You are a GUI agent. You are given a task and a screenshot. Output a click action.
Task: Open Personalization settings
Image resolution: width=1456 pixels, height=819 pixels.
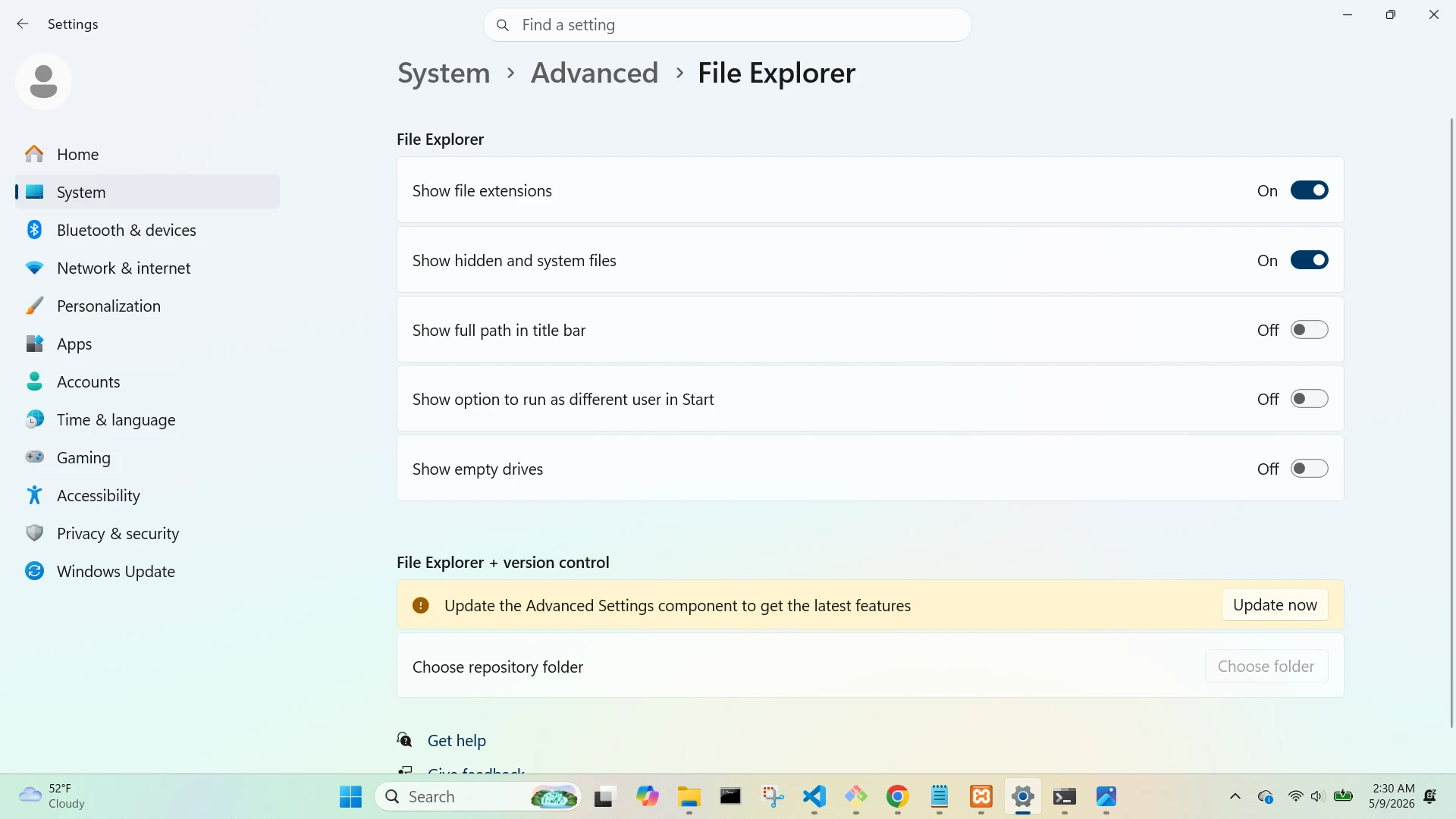(147, 306)
